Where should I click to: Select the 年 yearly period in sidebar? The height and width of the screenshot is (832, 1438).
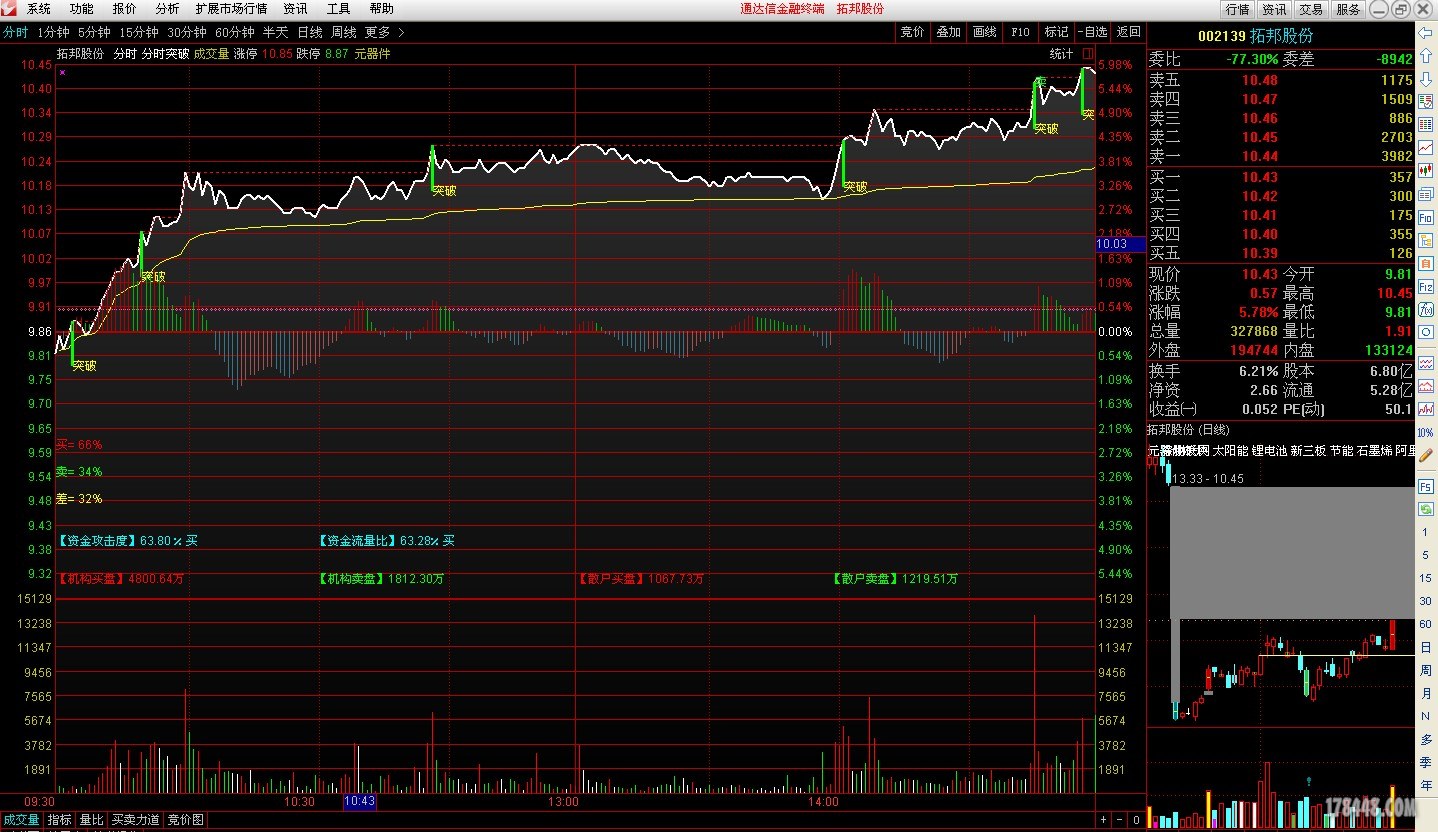pos(1426,785)
